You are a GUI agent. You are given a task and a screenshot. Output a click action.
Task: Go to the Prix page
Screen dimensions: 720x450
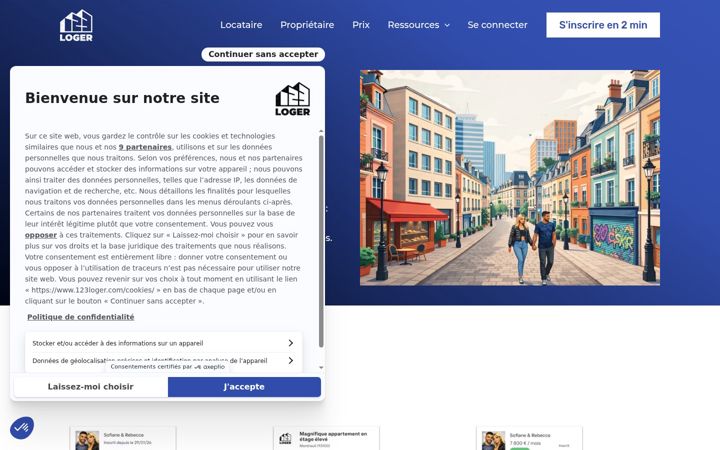(x=361, y=25)
